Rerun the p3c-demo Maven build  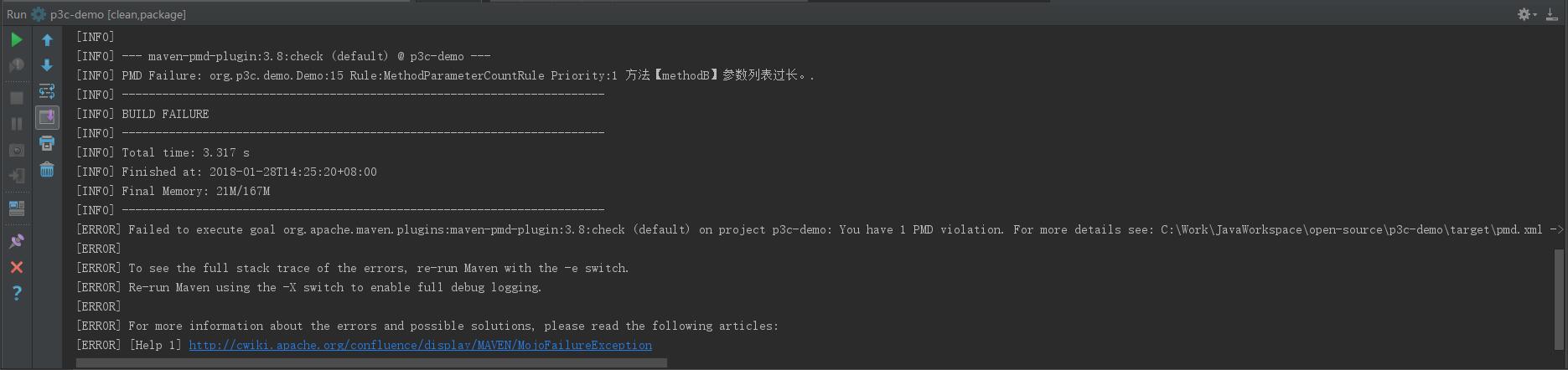coord(16,39)
